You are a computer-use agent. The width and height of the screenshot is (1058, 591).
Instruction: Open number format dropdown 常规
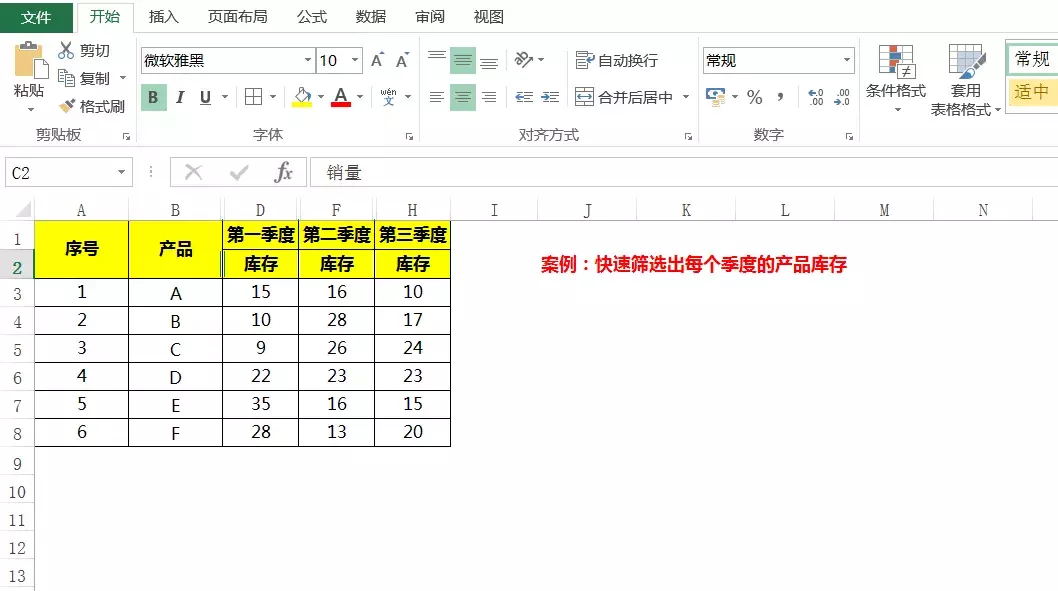pyautogui.click(x=846, y=60)
